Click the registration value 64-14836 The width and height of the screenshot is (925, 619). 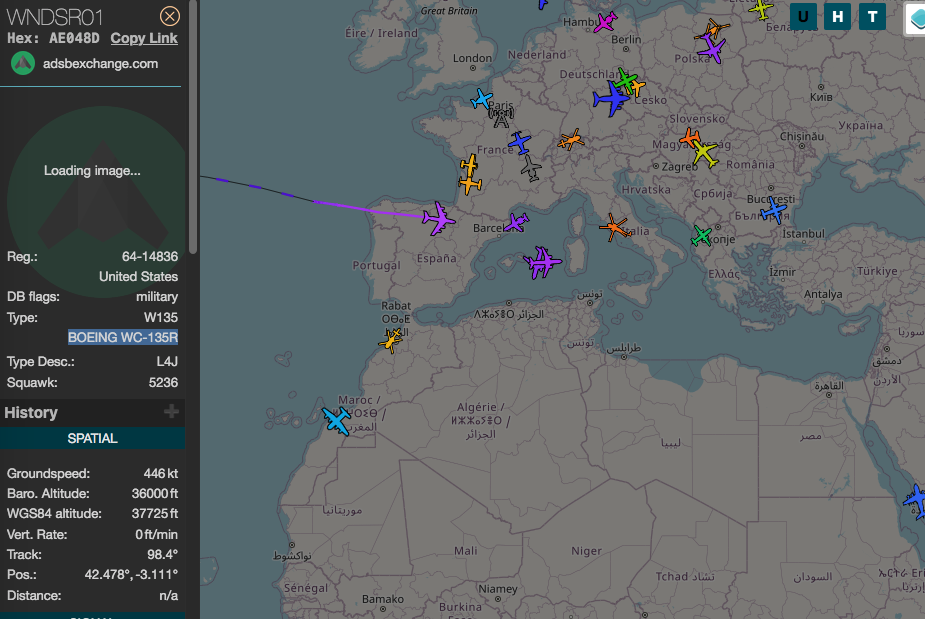coord(150,257)
